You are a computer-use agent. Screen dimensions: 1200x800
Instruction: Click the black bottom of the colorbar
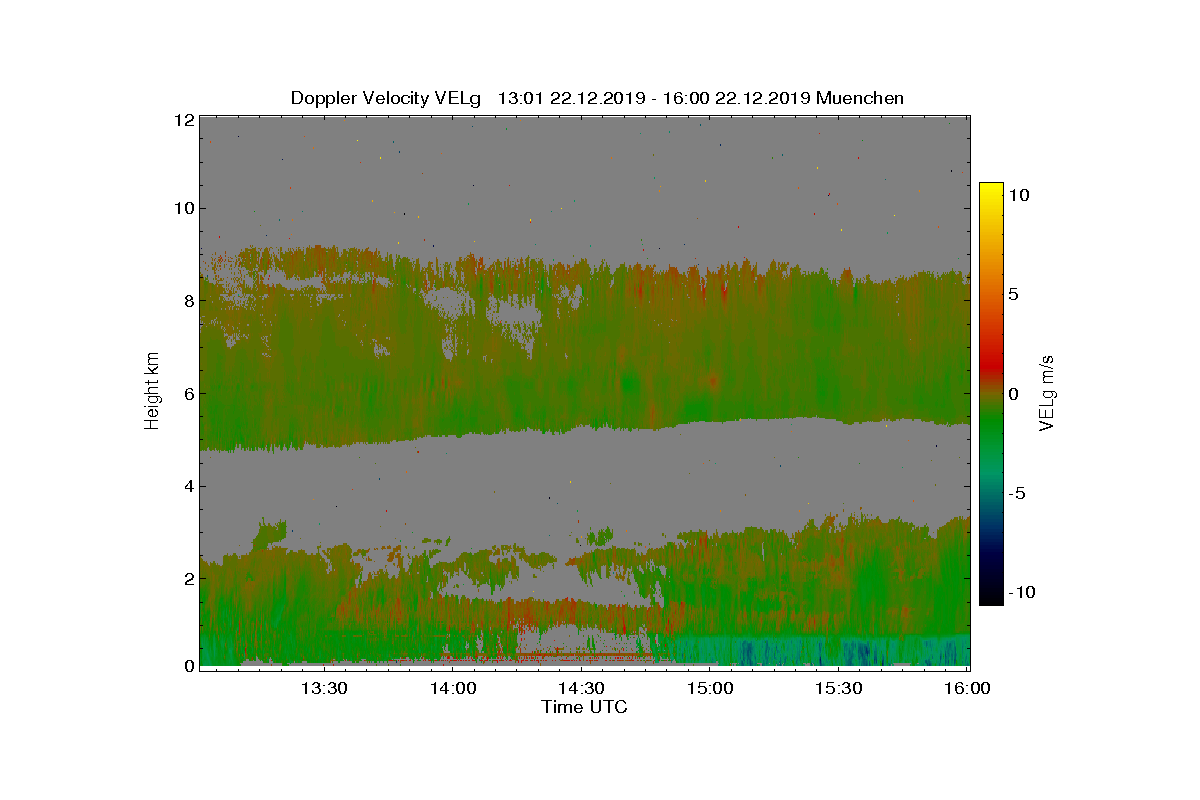991,596
